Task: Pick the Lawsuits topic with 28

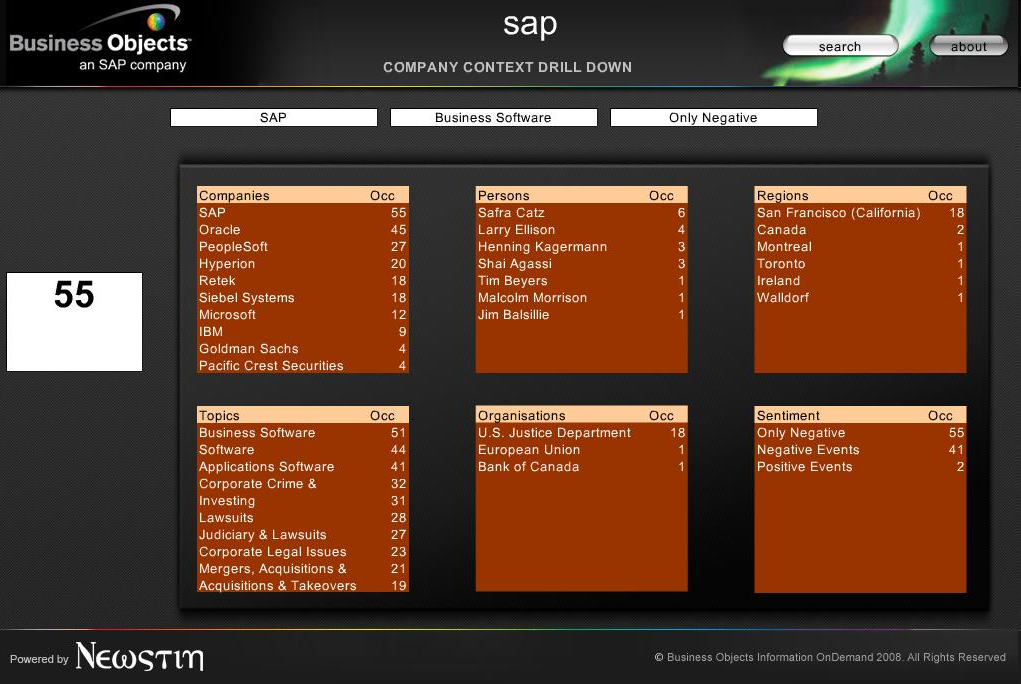Action: 303,517
